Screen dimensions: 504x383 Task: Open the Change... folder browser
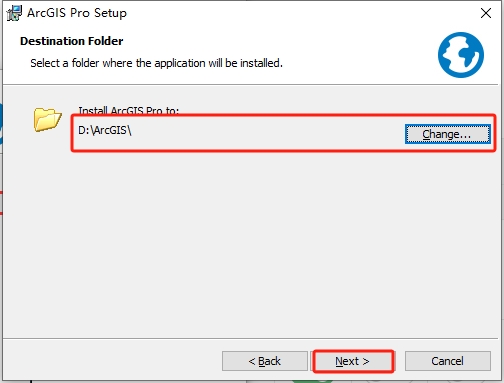pyautogui.click(x=447, y=134)
